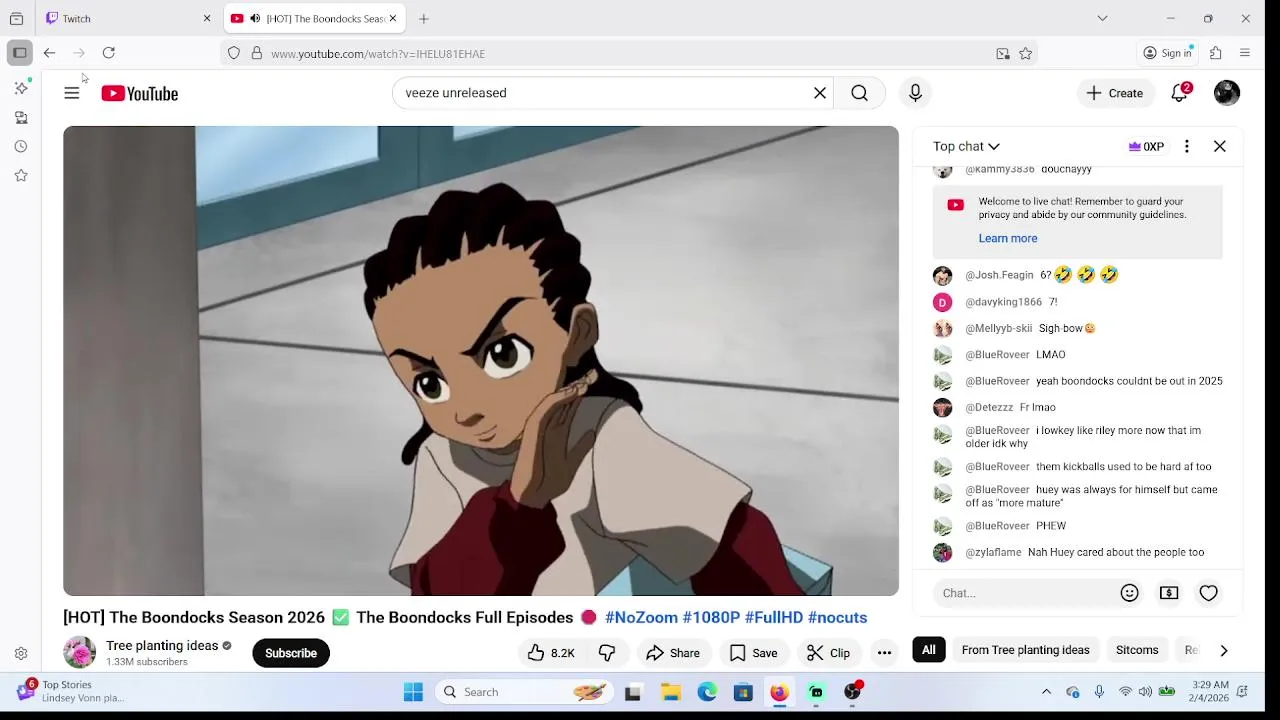
Task: Launch Microsoft Edge from taskbar
Action: [x=707, y=692]
